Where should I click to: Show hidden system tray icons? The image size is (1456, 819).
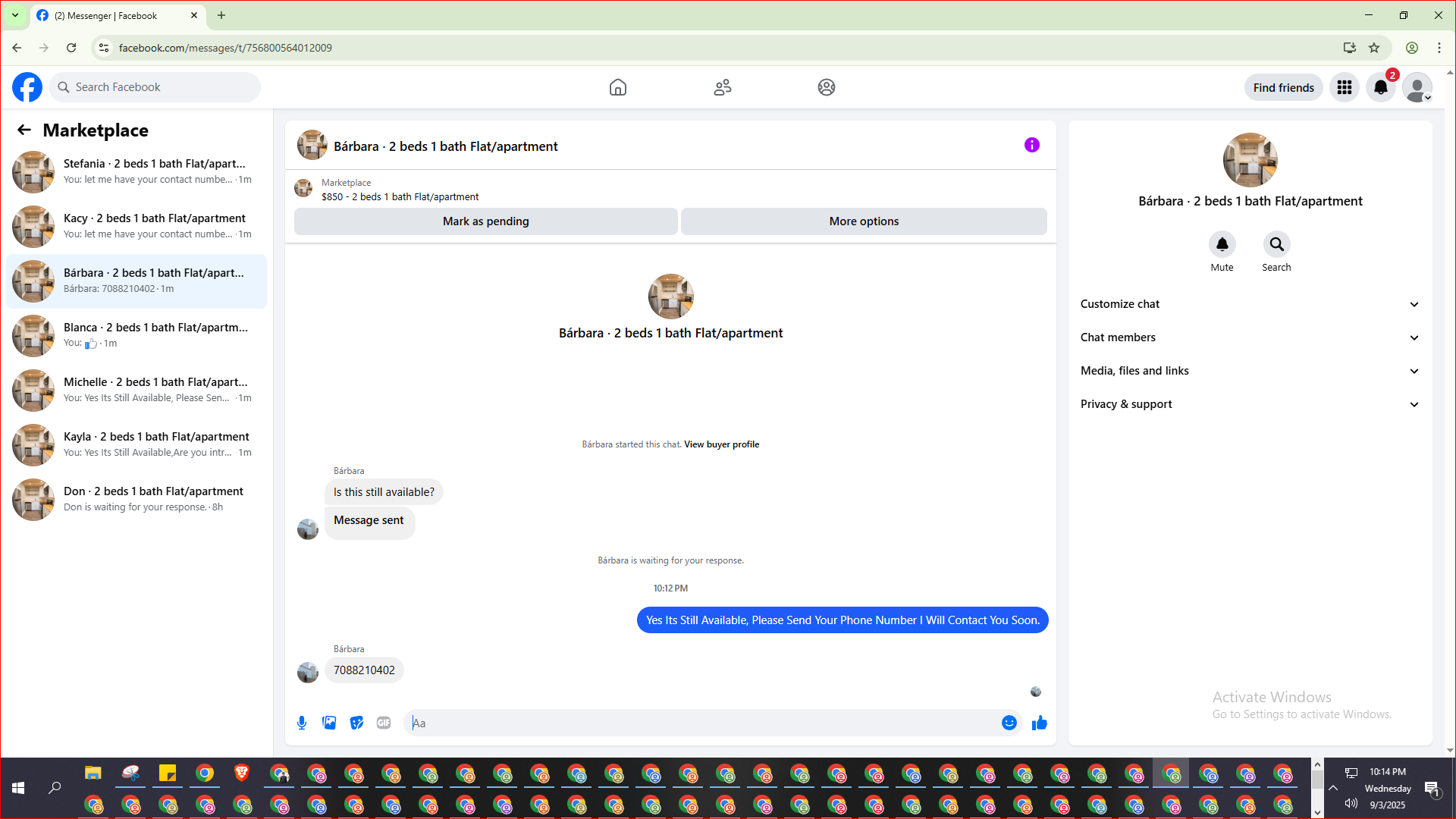click(1333, 789)
